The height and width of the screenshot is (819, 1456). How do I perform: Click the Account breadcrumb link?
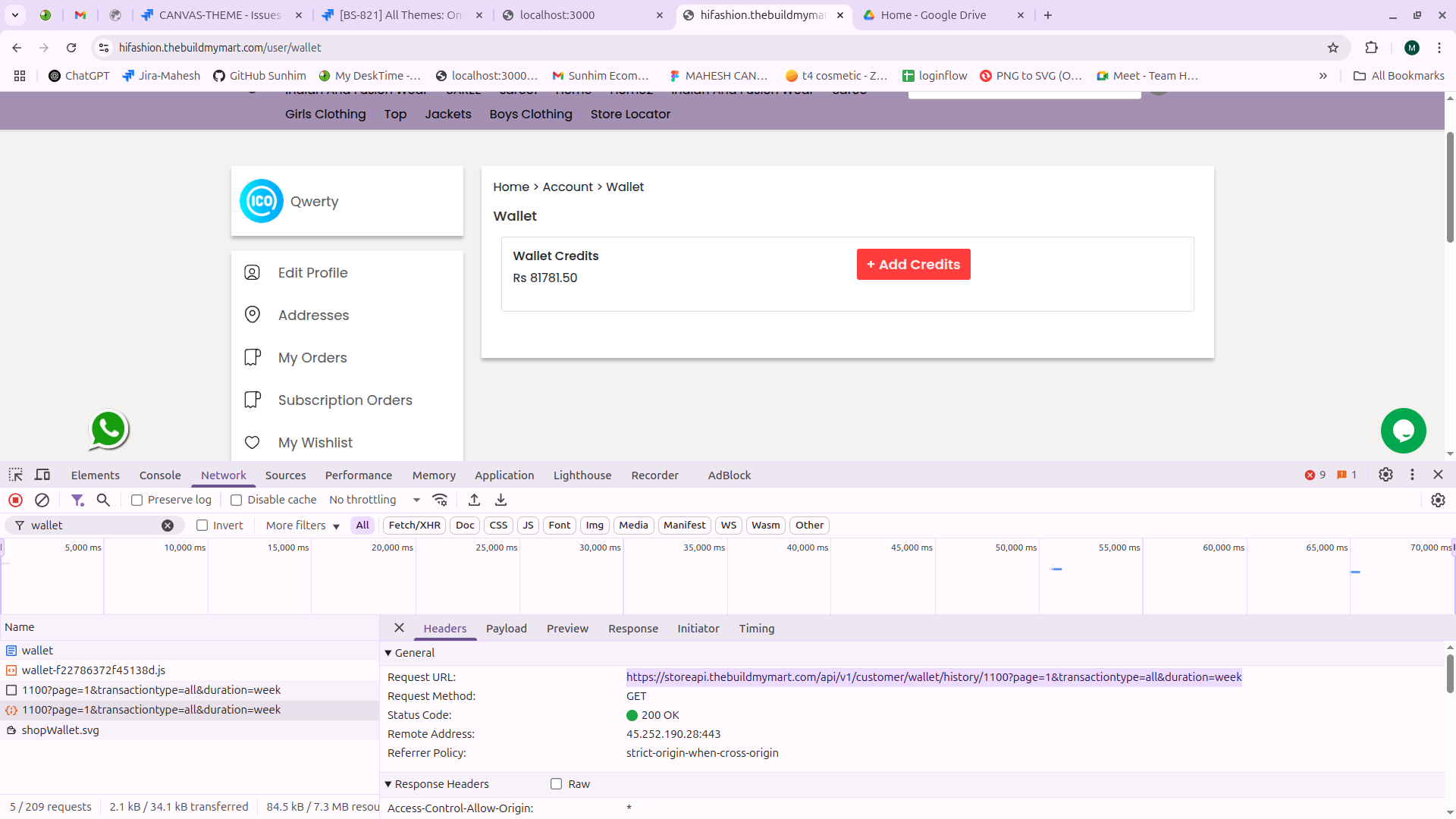[x=568, y=187]
